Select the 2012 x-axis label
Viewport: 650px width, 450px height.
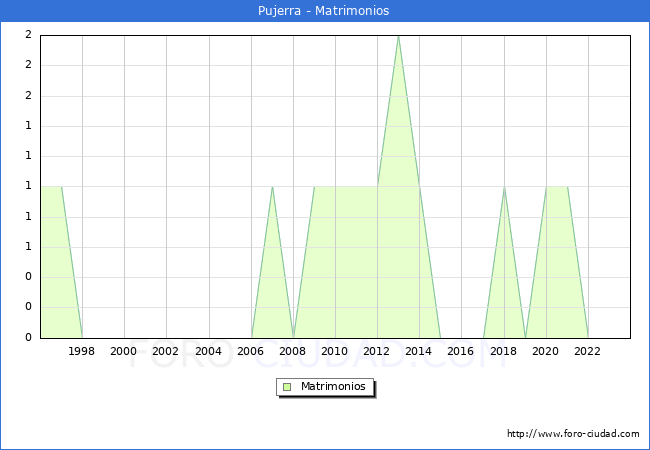click(x=377, y=351)
